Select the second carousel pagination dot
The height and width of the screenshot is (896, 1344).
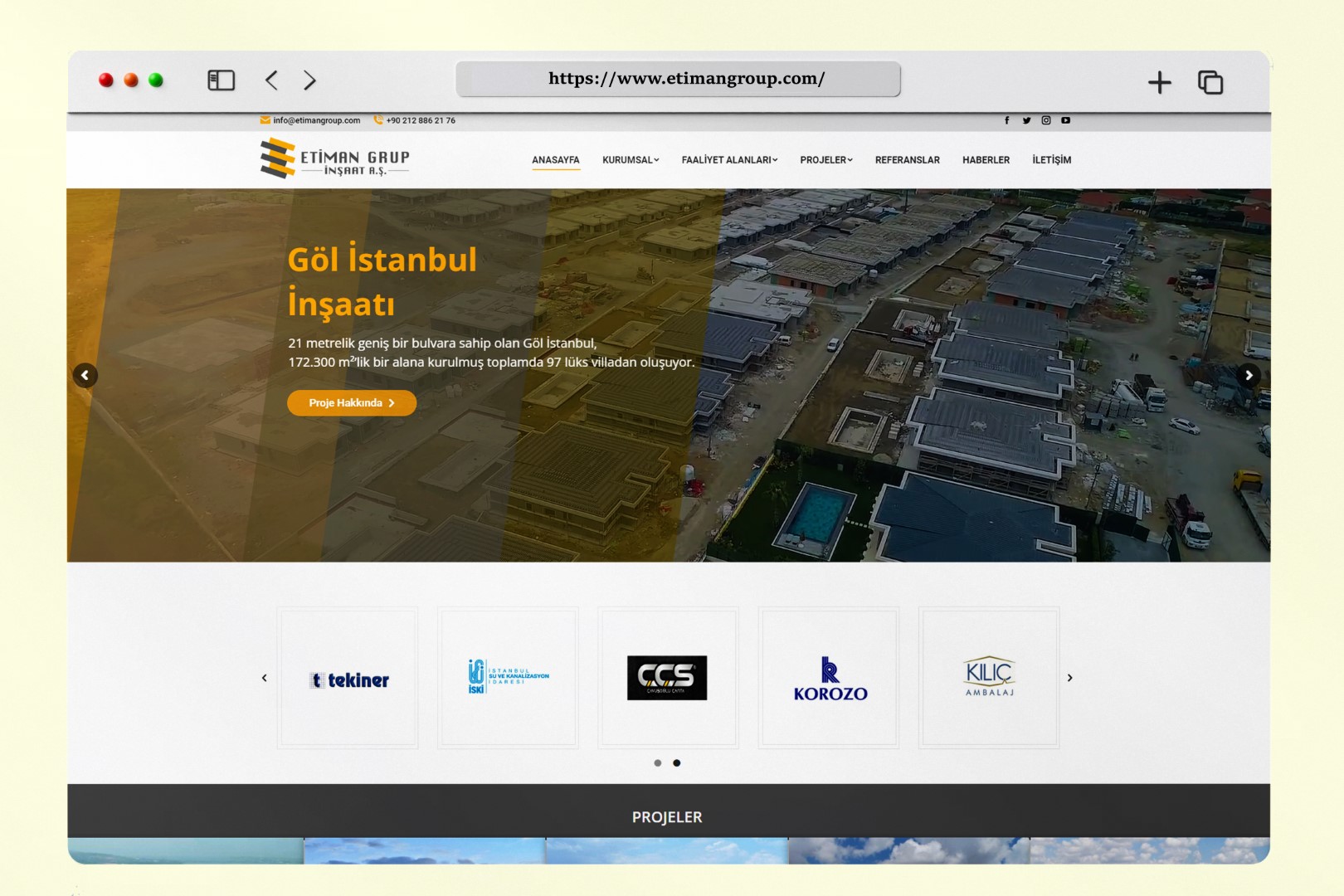(x=677, y=763)
